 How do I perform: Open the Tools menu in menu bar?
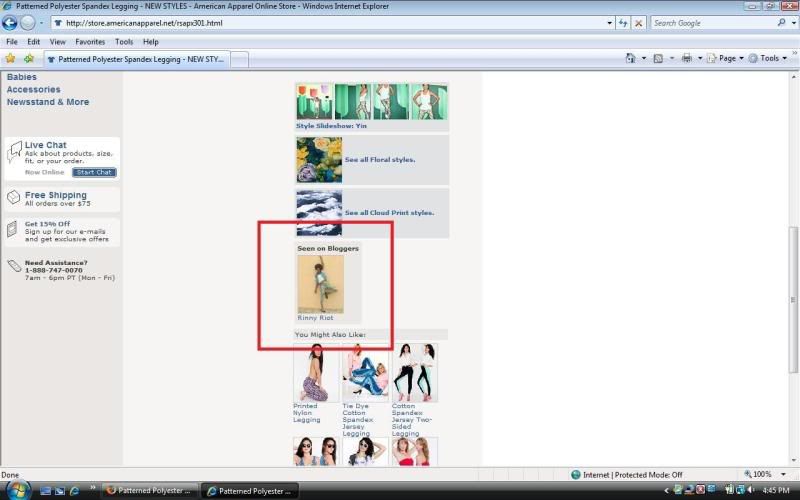coord(124,42)
